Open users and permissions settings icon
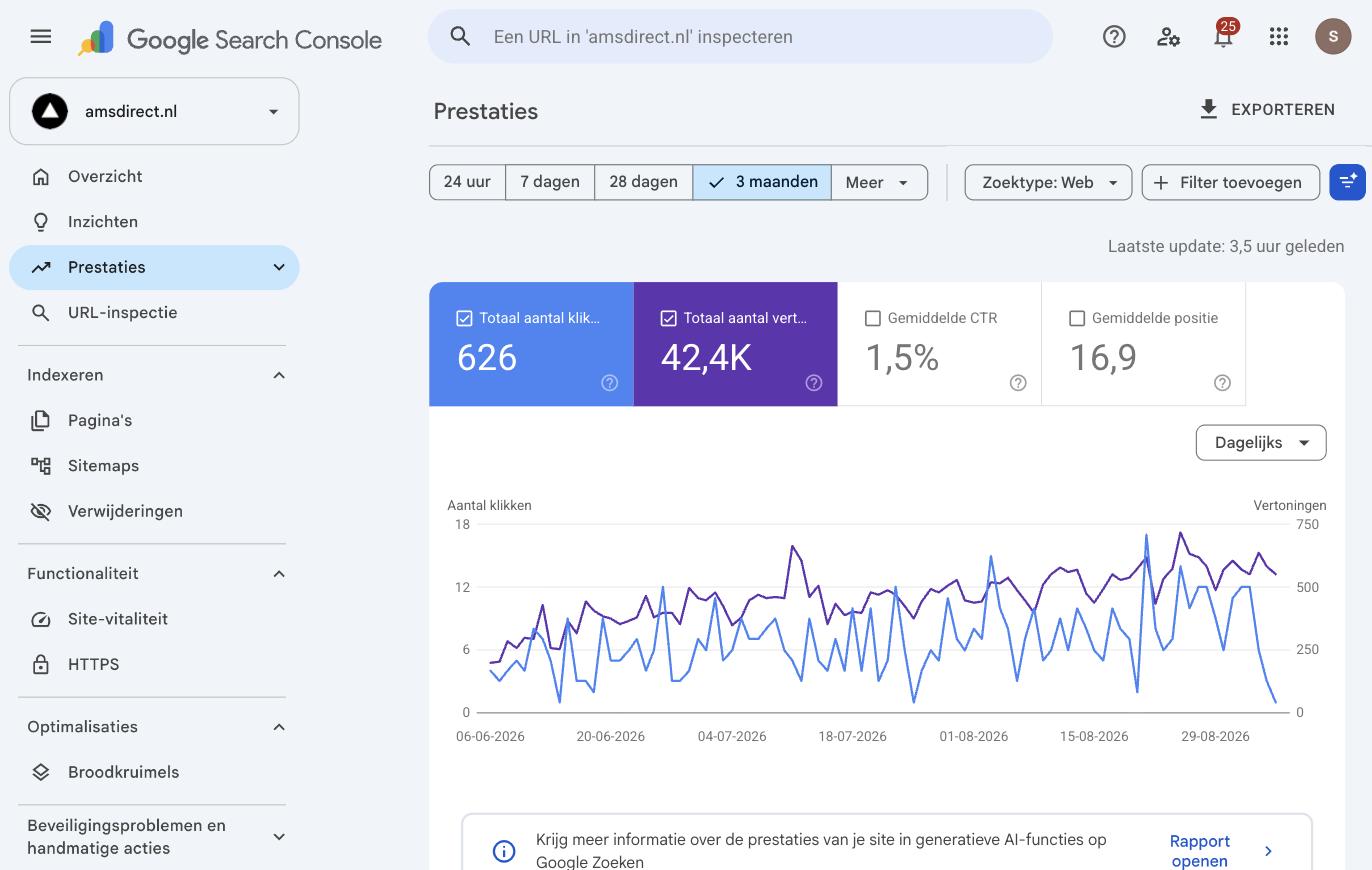 click(1168, 37)
